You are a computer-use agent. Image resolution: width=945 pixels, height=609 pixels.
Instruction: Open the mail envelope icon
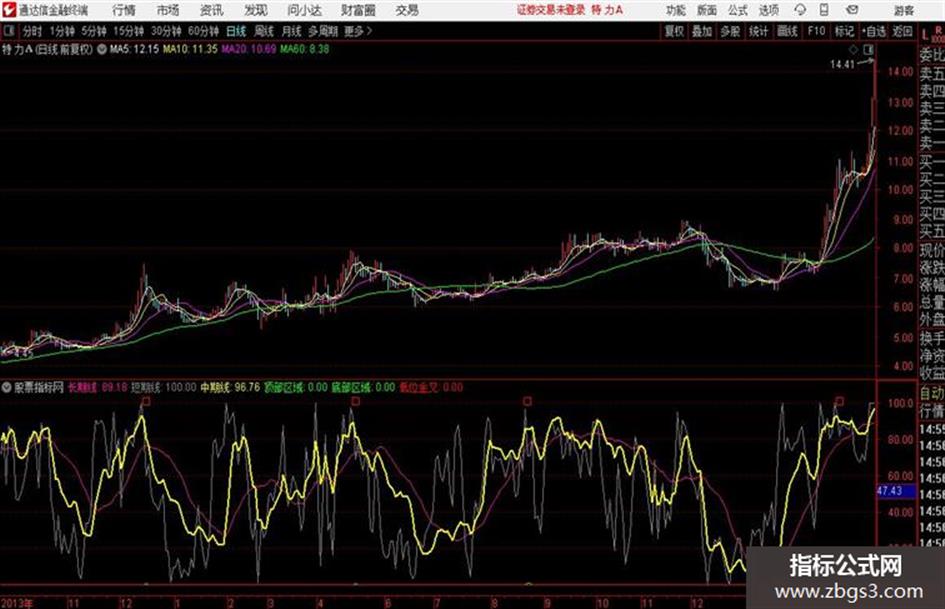click(x=852, y=10)
